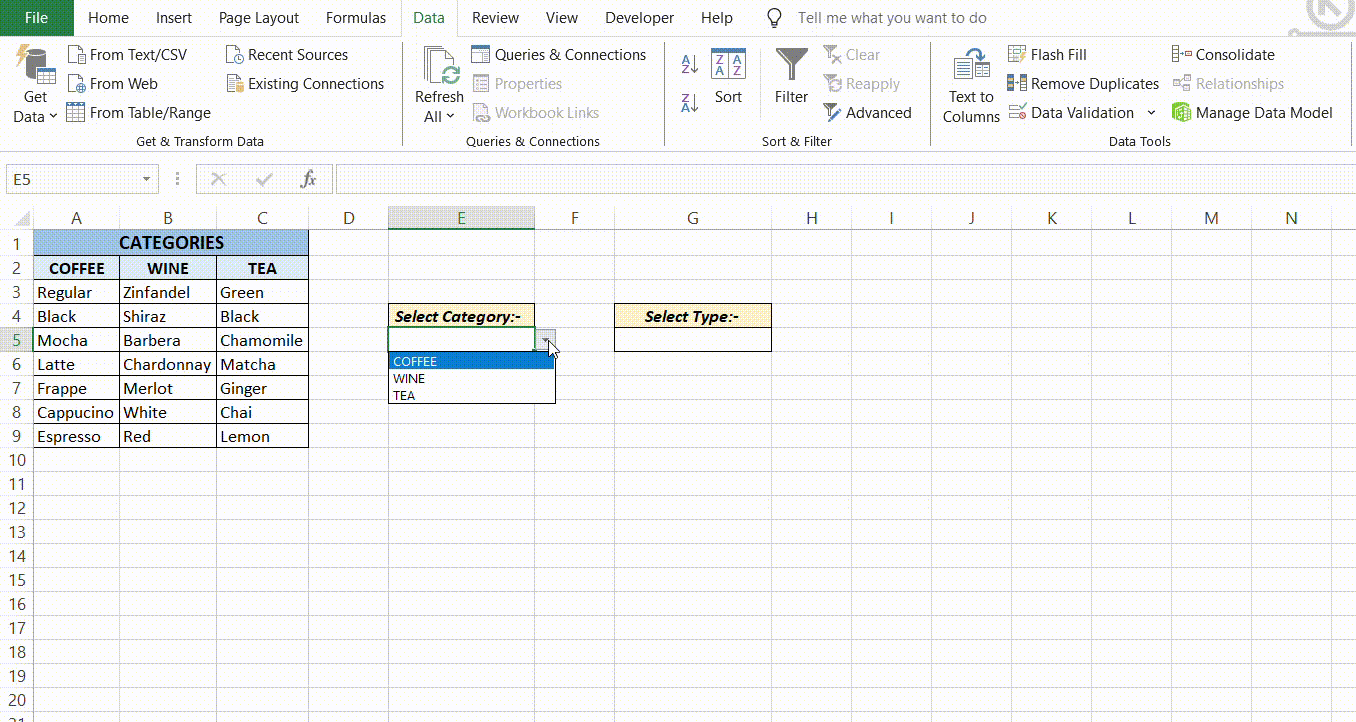
Task: Switch to the Developer tab
Action: [640, 18]
